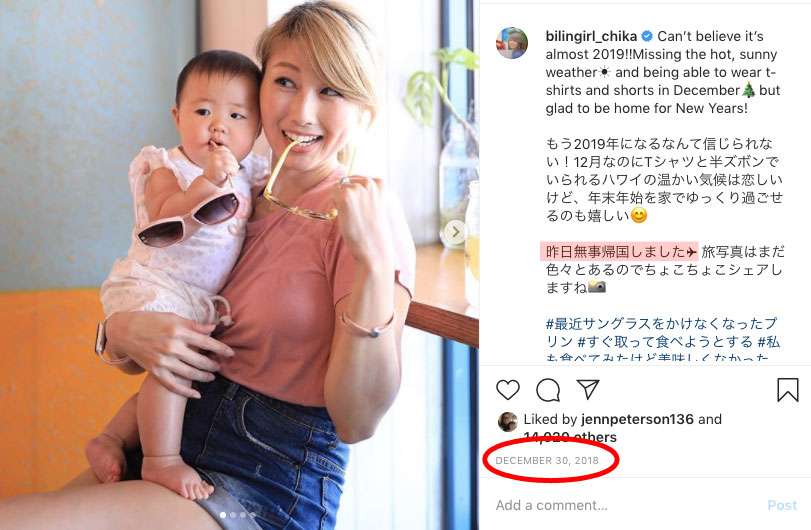811x530 pixels.
Task: Open bilingirl_chika profile picture avatar
Action: 512,43
